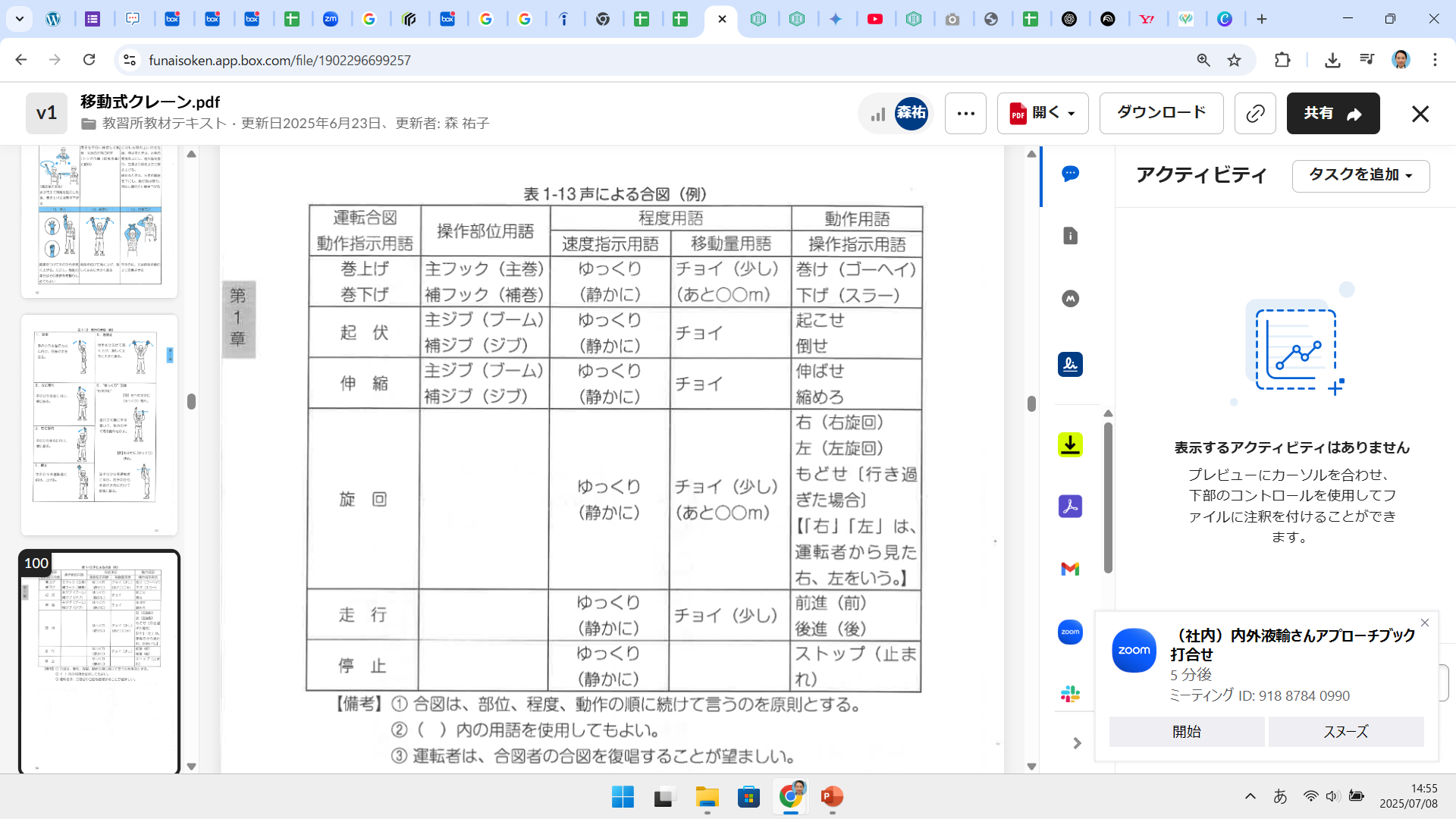
Task: Select the page 100 thumbnail
Action: (x=99, y=660)
